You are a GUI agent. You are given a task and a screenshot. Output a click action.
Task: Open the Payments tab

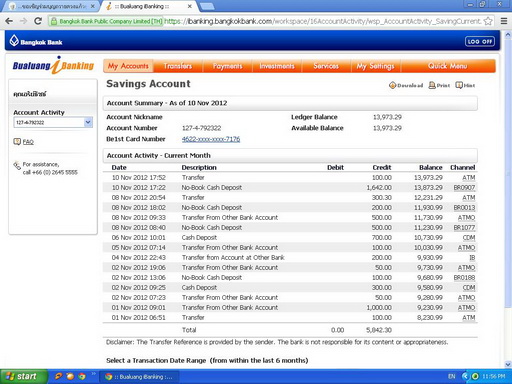[x=227, y=66]
